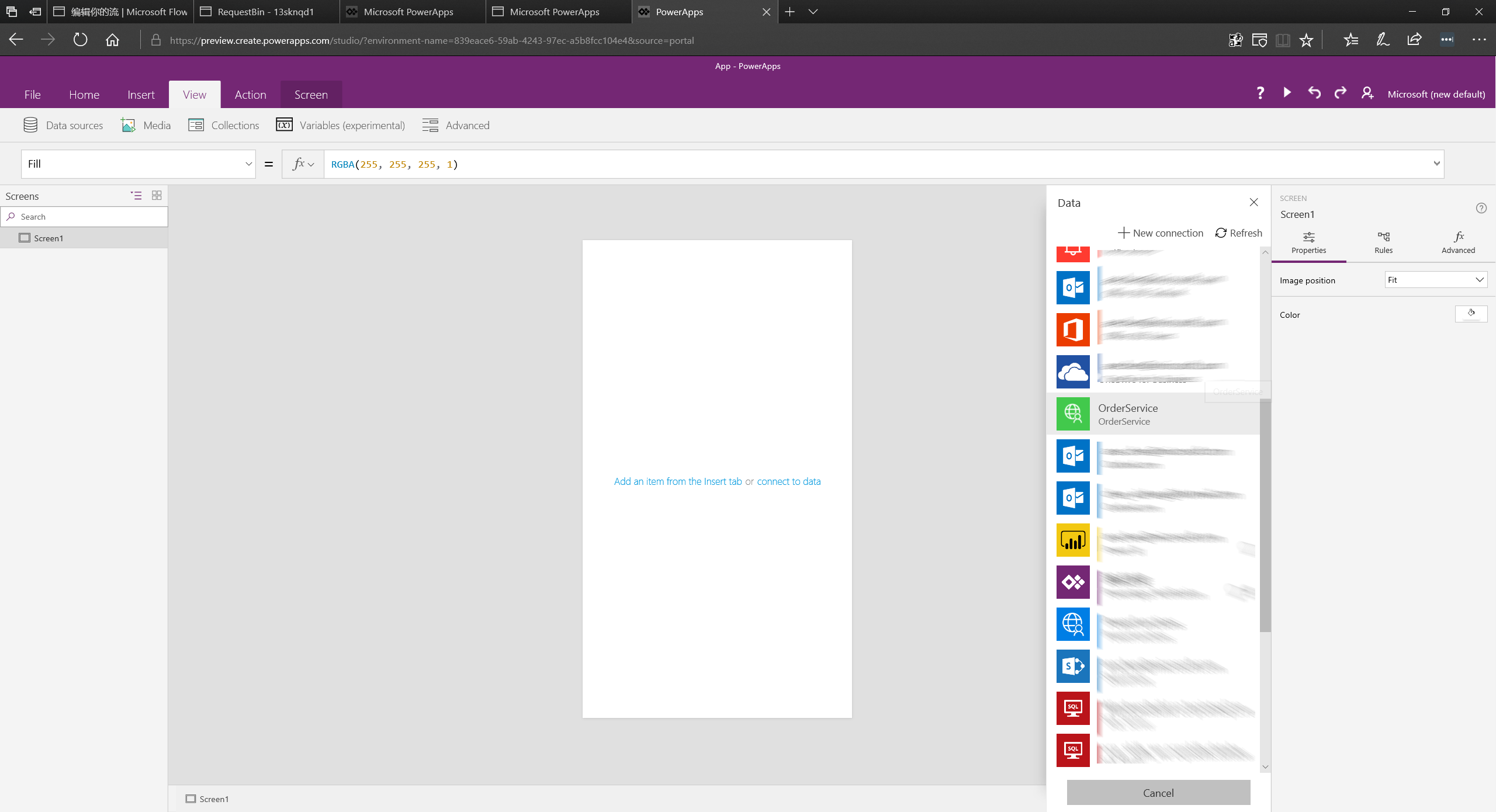Open the Data sources panel
This screenshot has height=812, width=1496.
[63, 124]
